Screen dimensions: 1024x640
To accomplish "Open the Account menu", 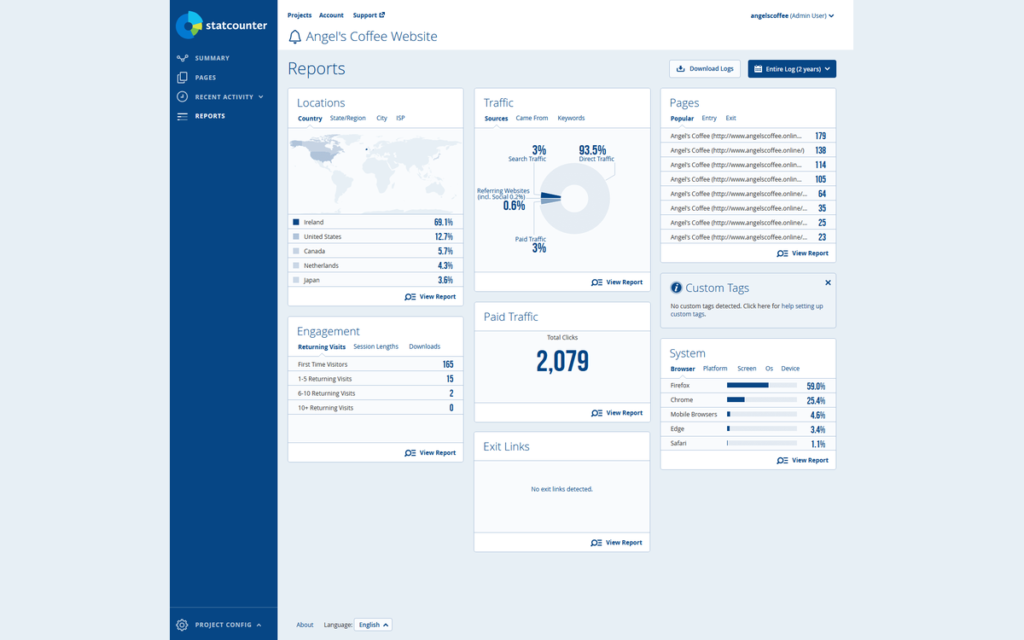I will pyautogui.click(x=331, y=15).
